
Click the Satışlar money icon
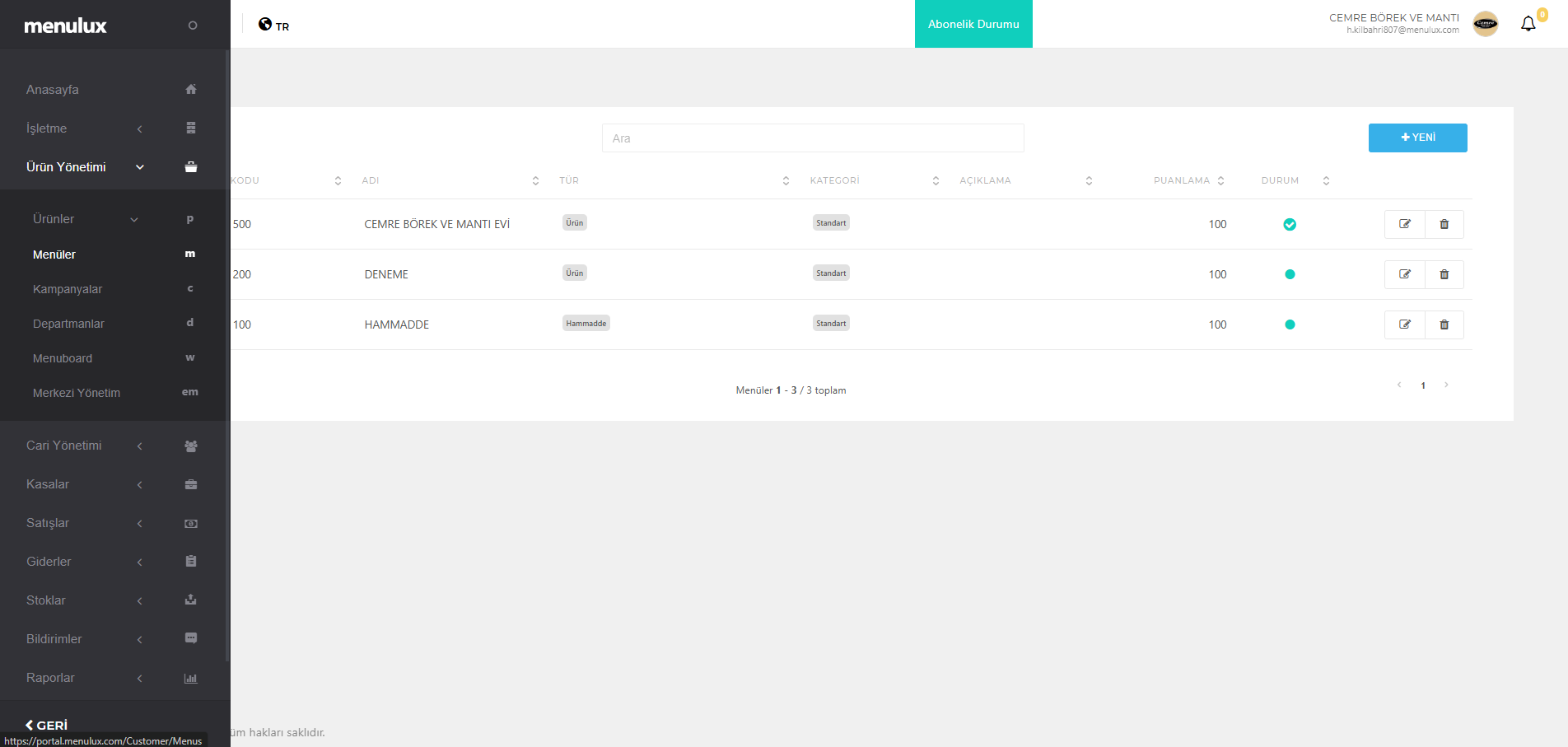[191, 523]
